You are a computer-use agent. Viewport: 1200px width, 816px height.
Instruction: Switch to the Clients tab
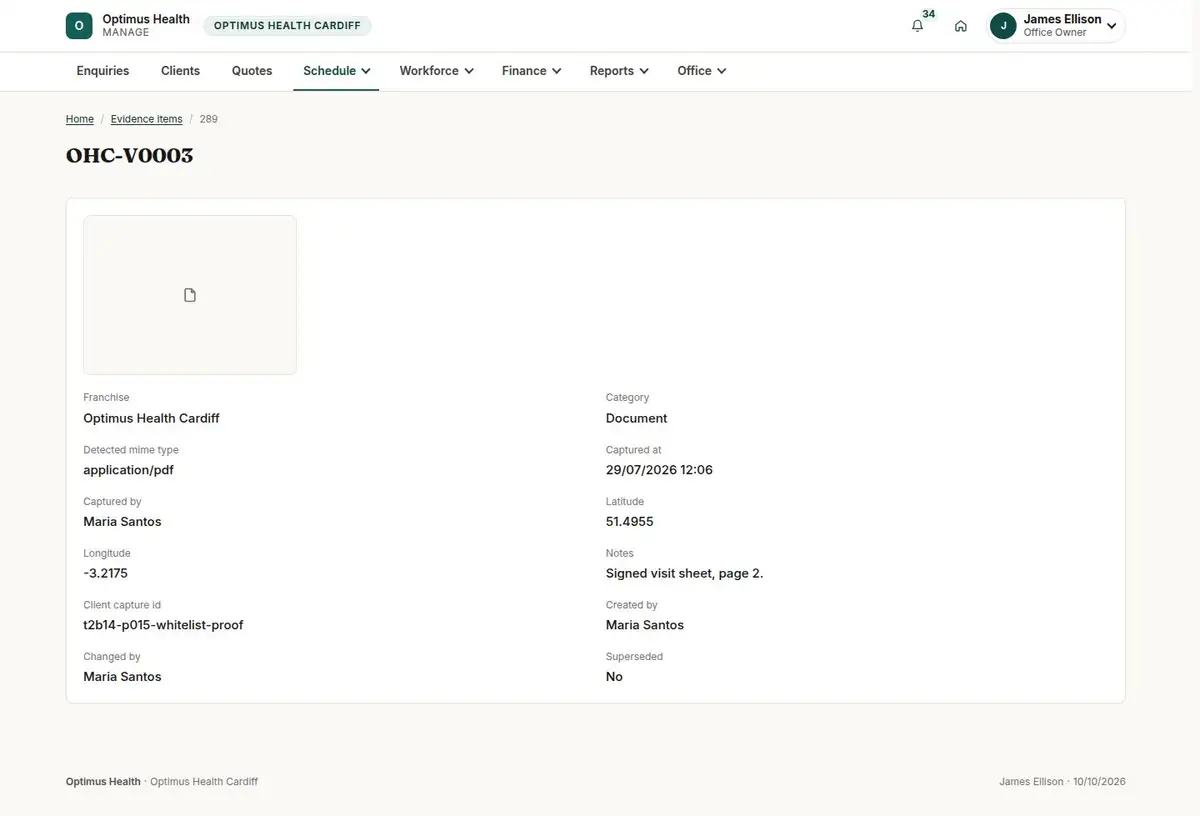180,71
